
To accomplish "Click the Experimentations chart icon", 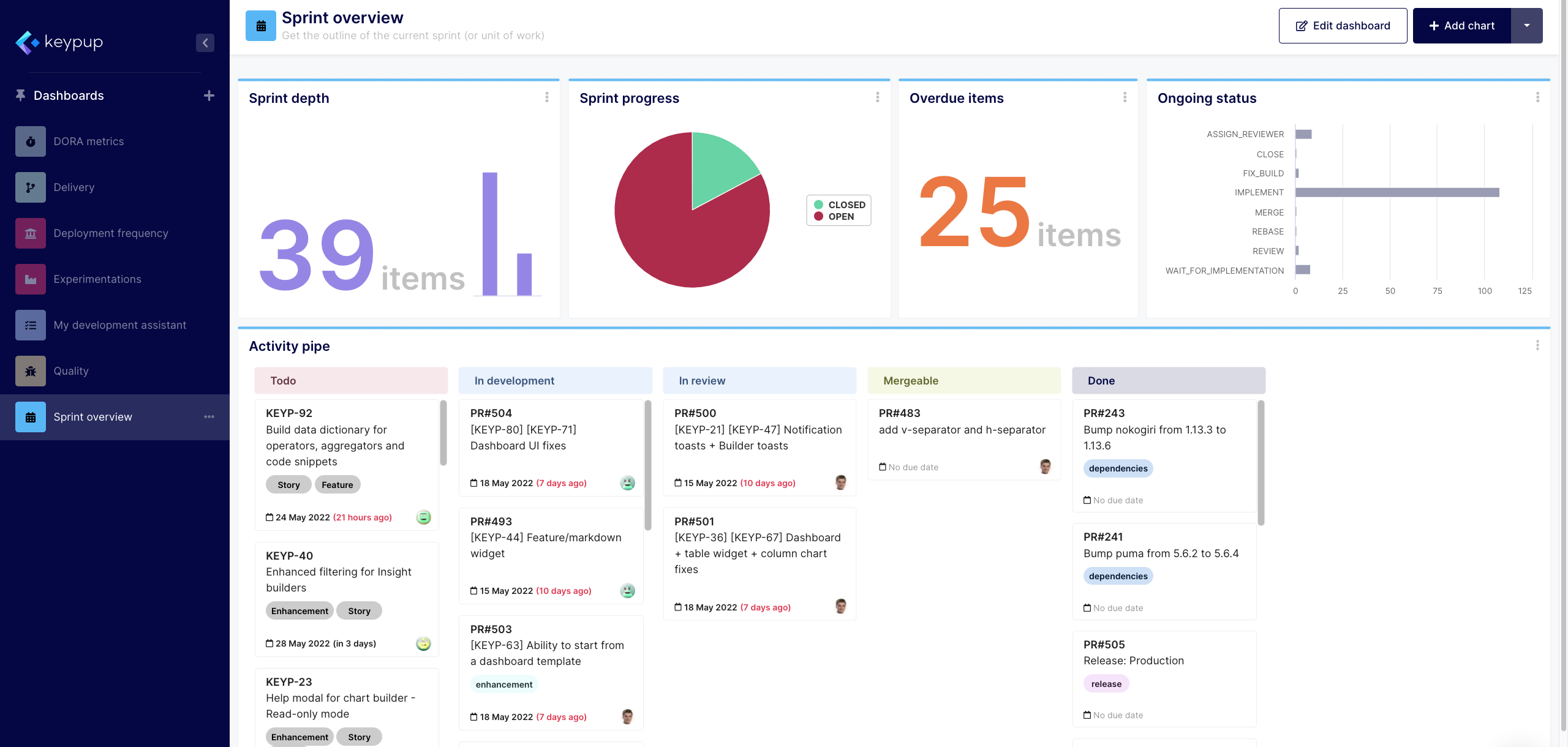I will (x=30, y=279).
